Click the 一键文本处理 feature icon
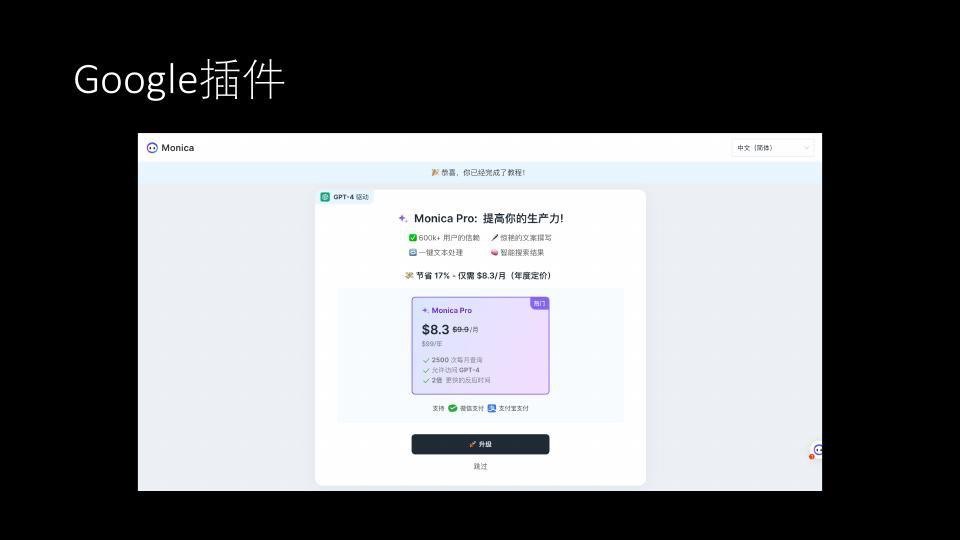960x540 pixels. (413, 253)
